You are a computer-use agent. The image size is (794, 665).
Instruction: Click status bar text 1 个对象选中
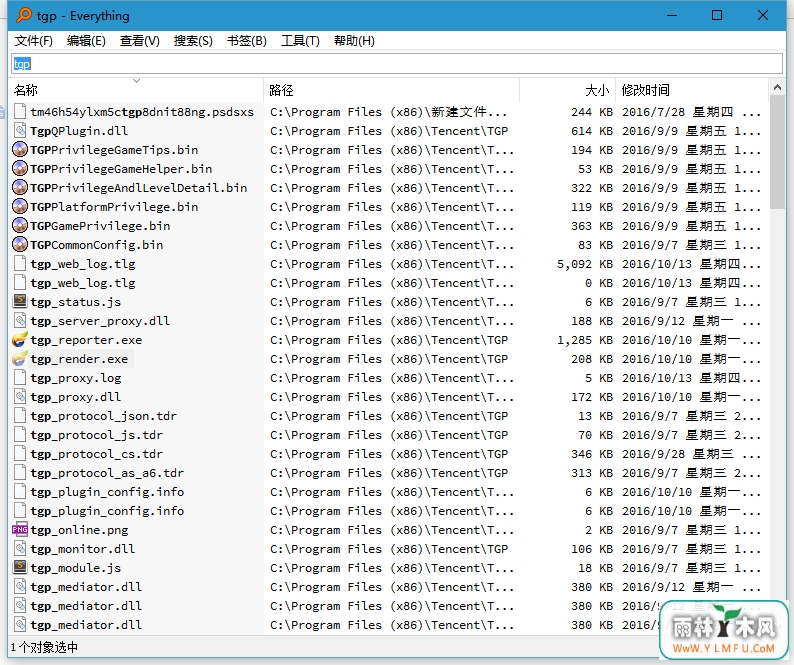point(45,647)
